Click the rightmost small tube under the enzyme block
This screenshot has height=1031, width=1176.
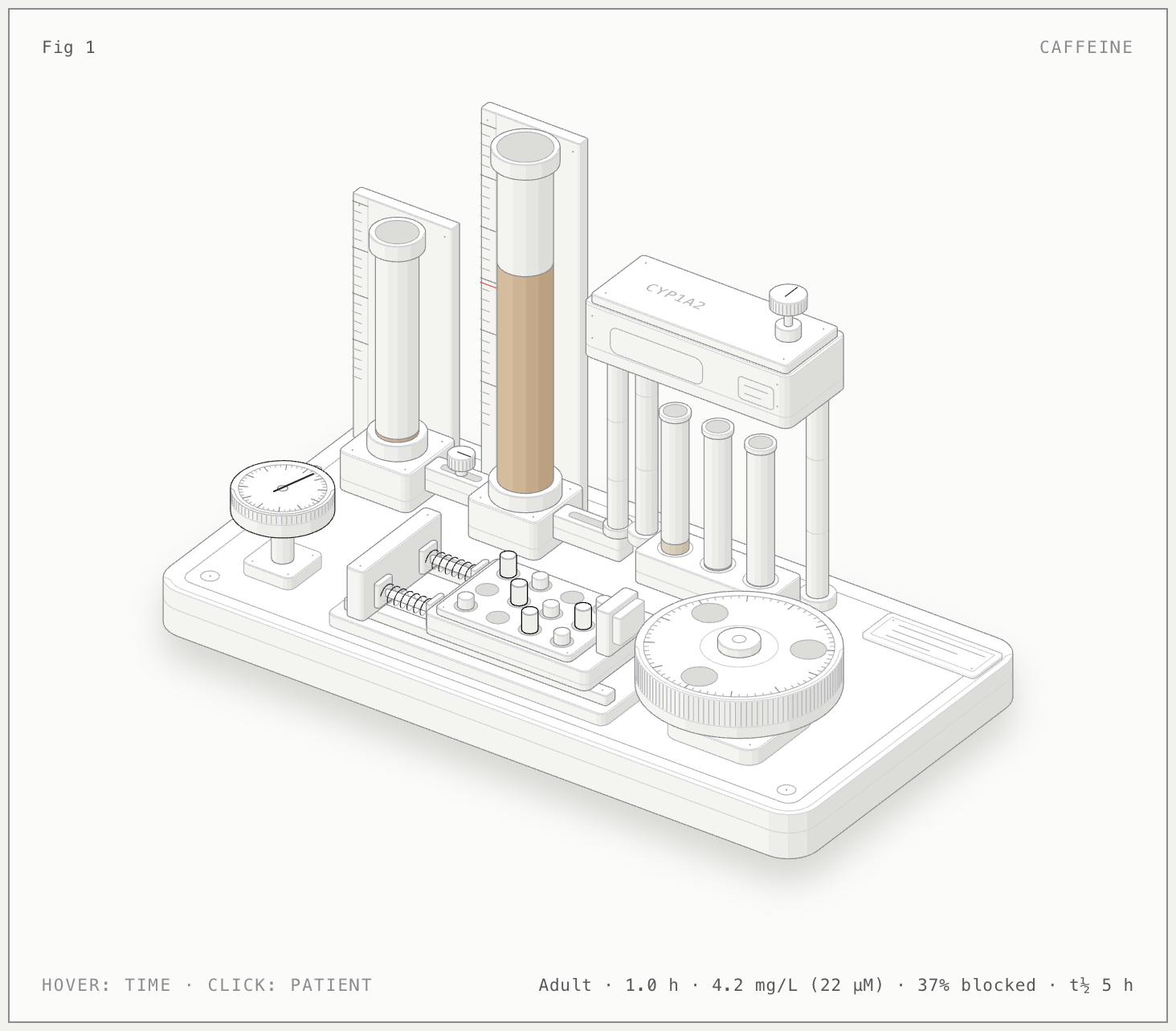pyautogui.click(x=760, y=511)
